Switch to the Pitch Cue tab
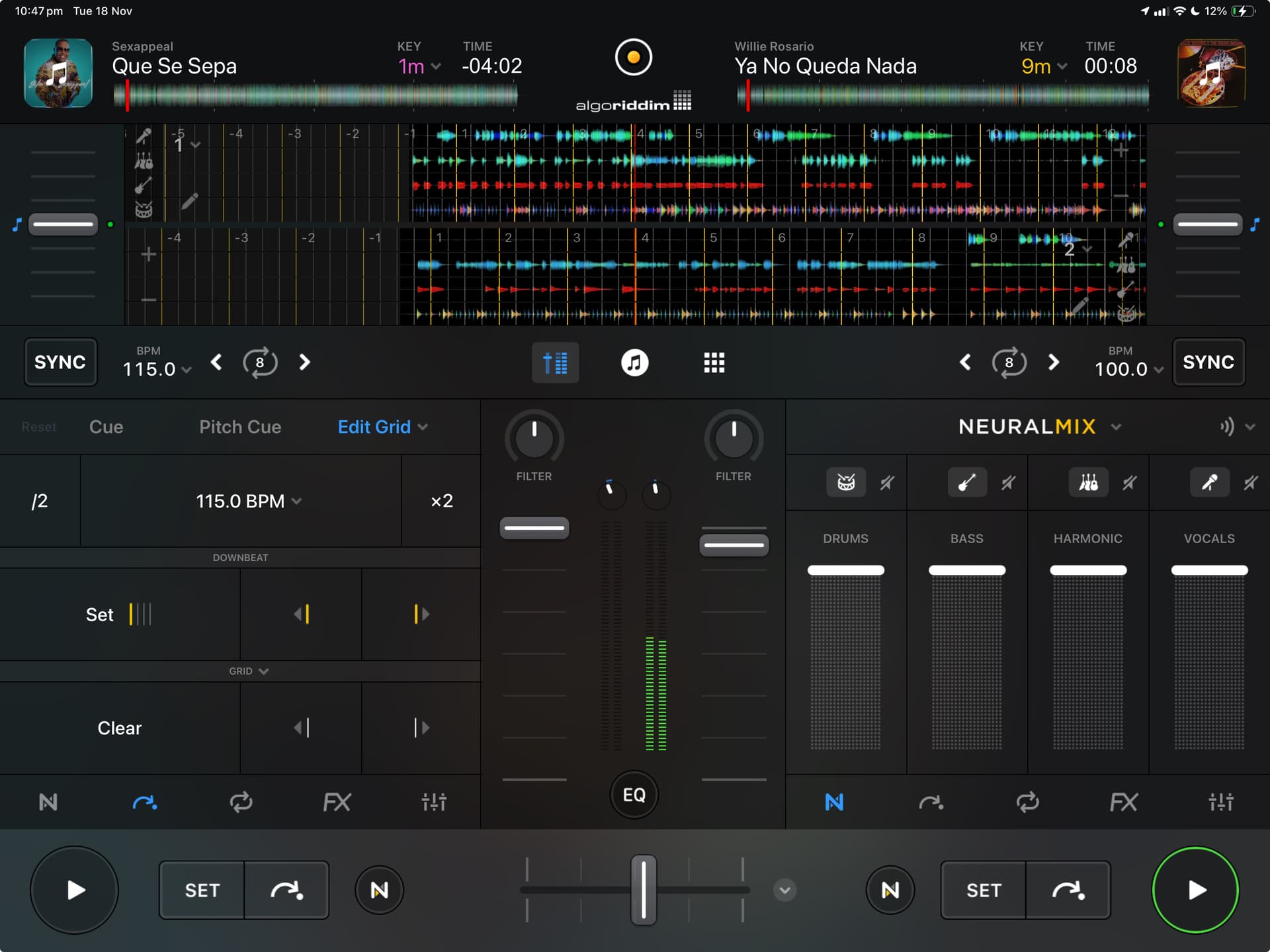 240,427
